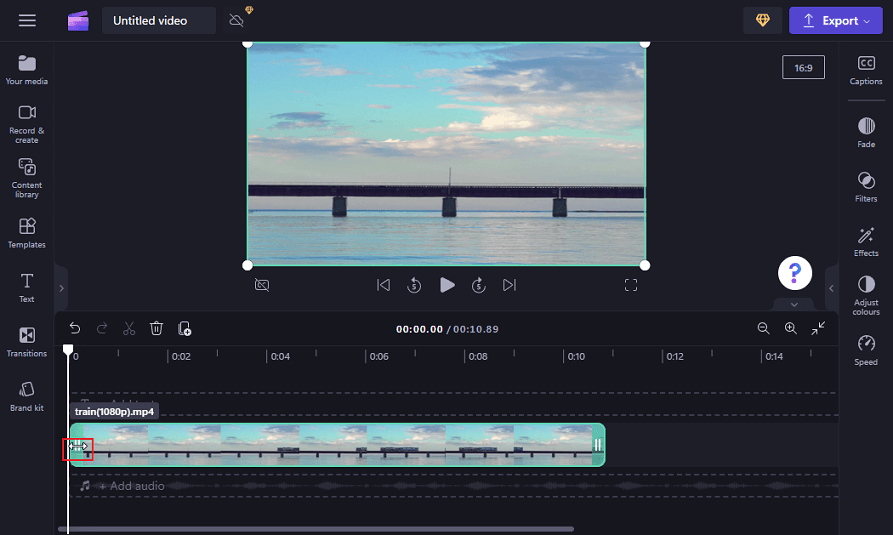The image size is (893, 535).
Task: Open the Templates panel
Action: (27, 233)
